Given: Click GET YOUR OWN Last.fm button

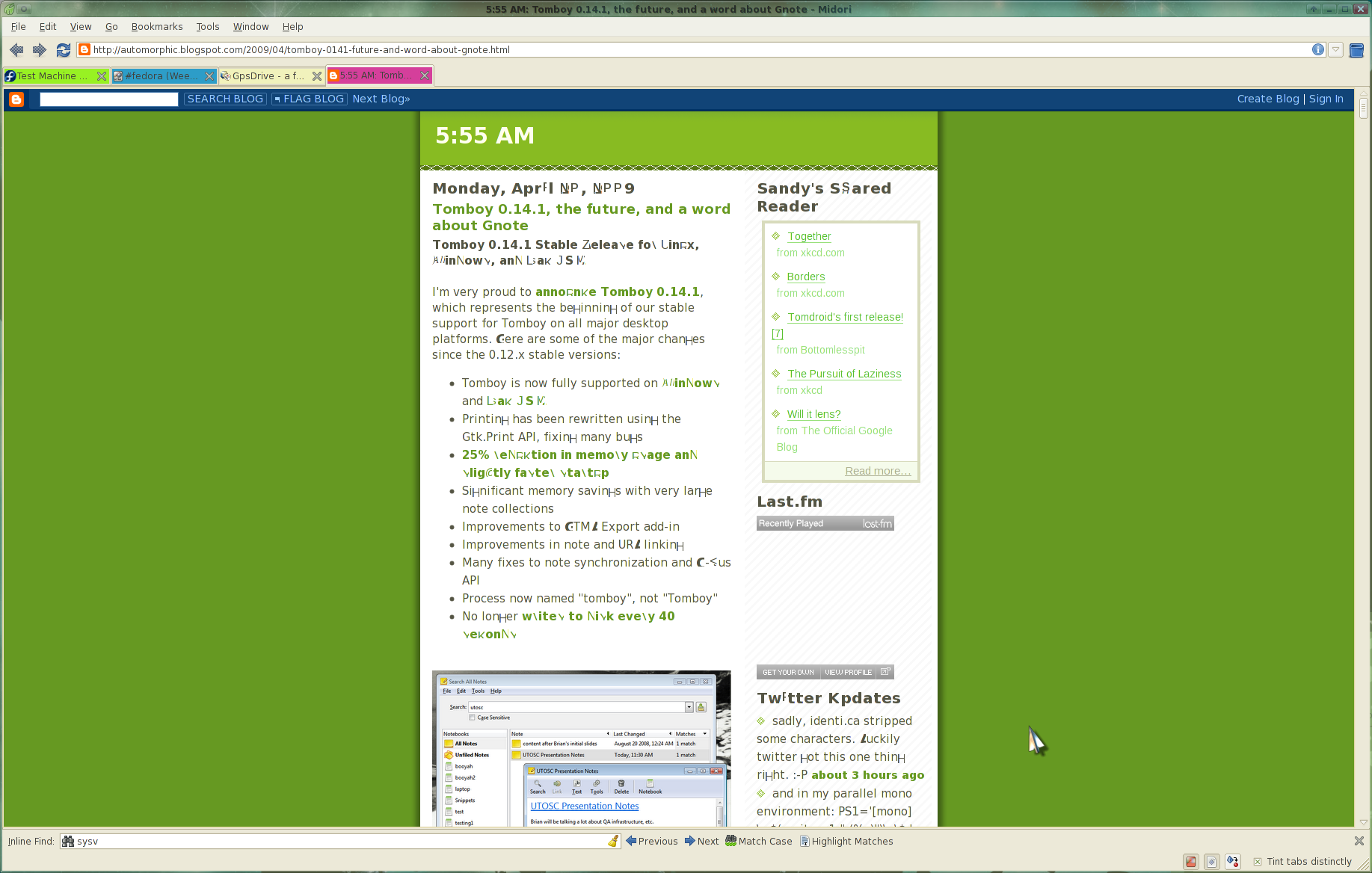Looking at the screenshot, I should point(788,672).
